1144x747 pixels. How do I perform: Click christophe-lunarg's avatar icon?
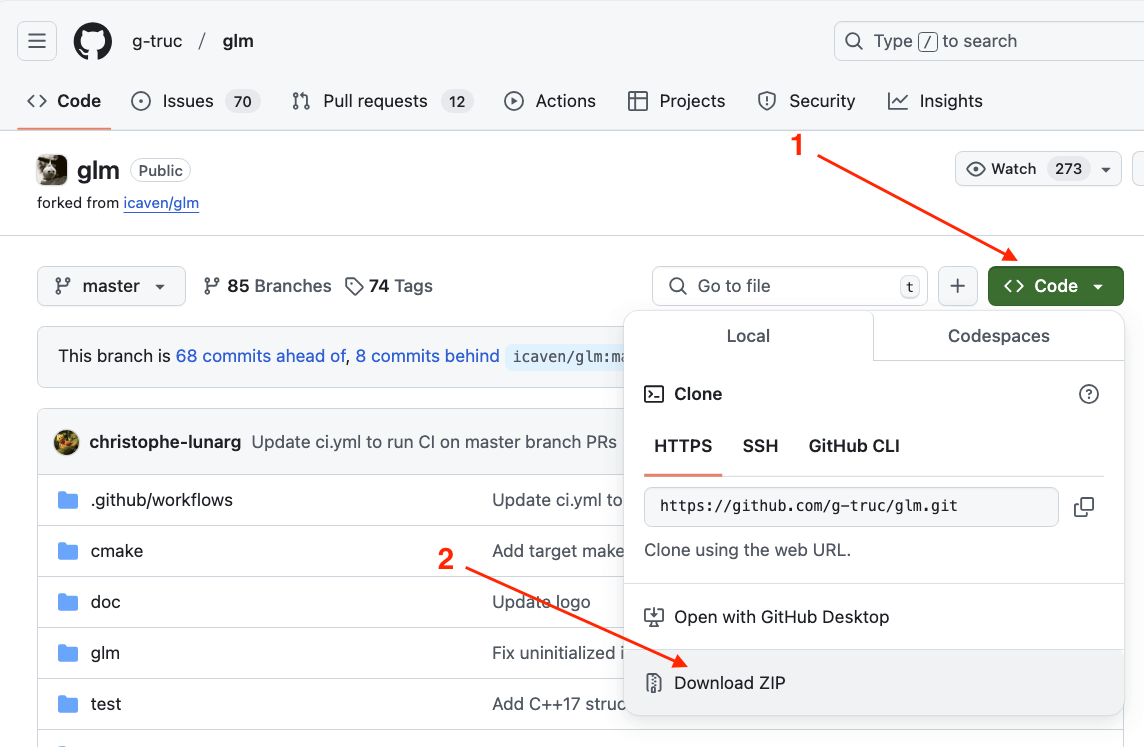(67, 442)
